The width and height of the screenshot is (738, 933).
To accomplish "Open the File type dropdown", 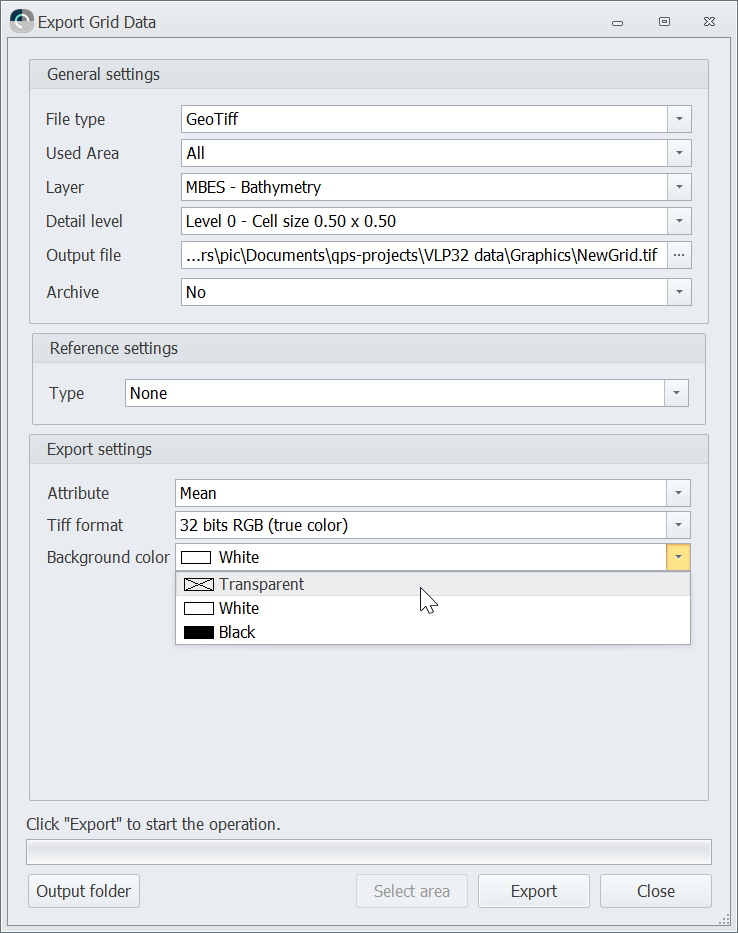I will [679, 119].
